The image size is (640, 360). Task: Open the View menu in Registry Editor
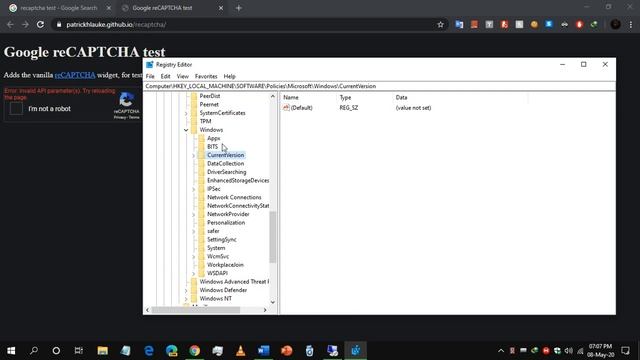(182, 76)
